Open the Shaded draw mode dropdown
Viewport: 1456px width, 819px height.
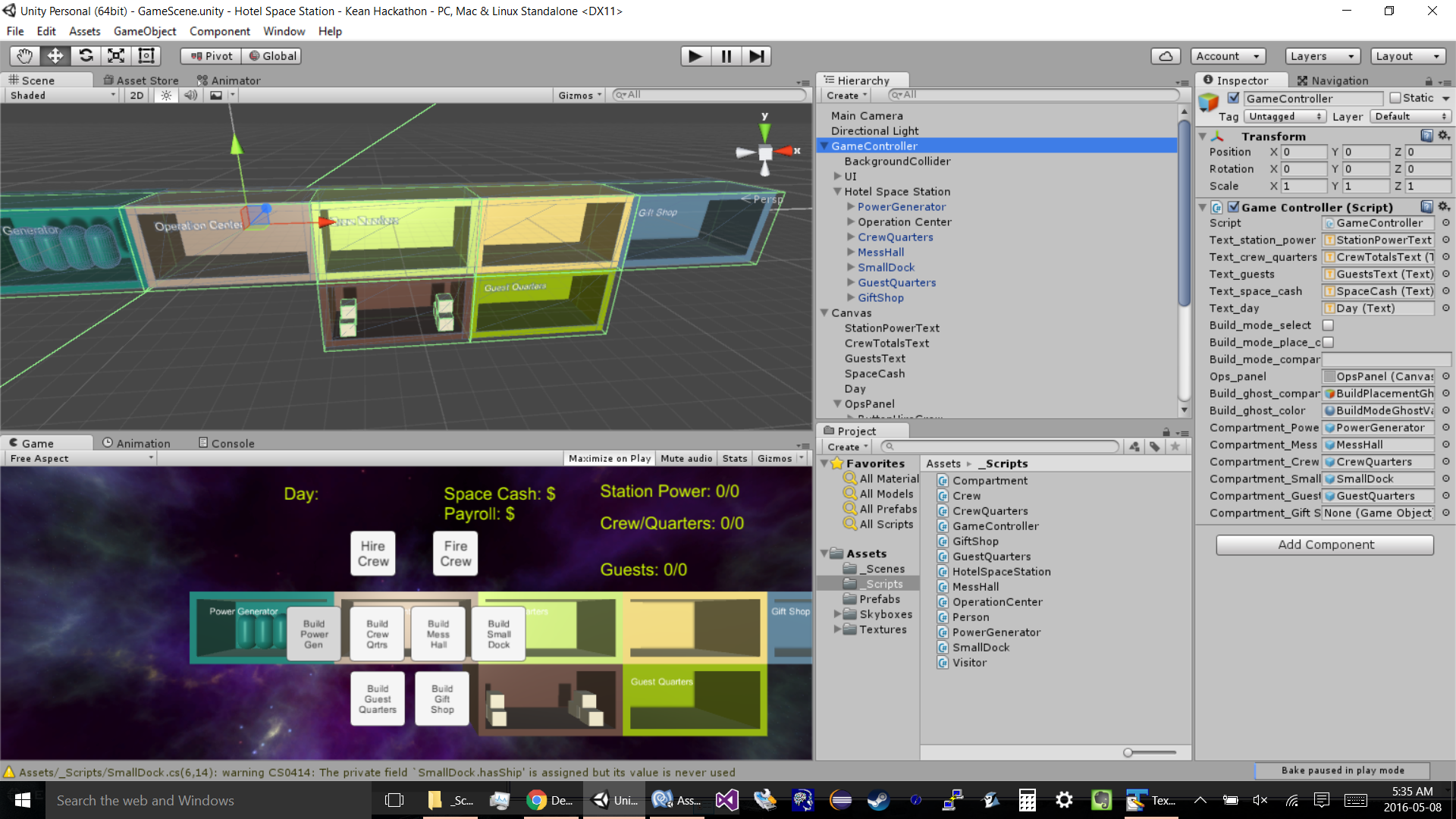[x=62, y=96]
